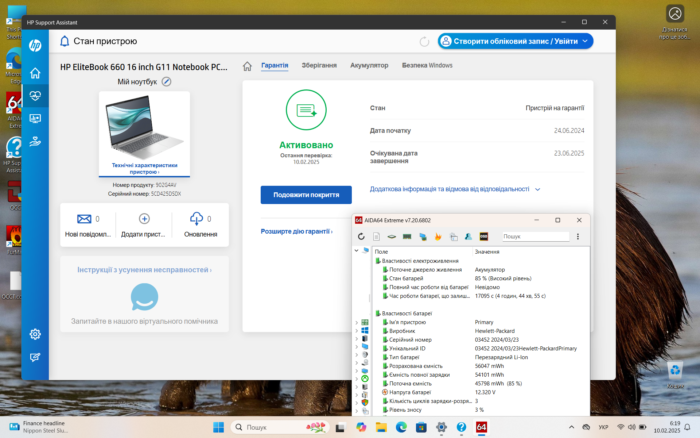Select the green DirectX node in AIDA64 tree
Image resolution: width=700 pixels, height=438 pixels.
[x=365, y=379]
